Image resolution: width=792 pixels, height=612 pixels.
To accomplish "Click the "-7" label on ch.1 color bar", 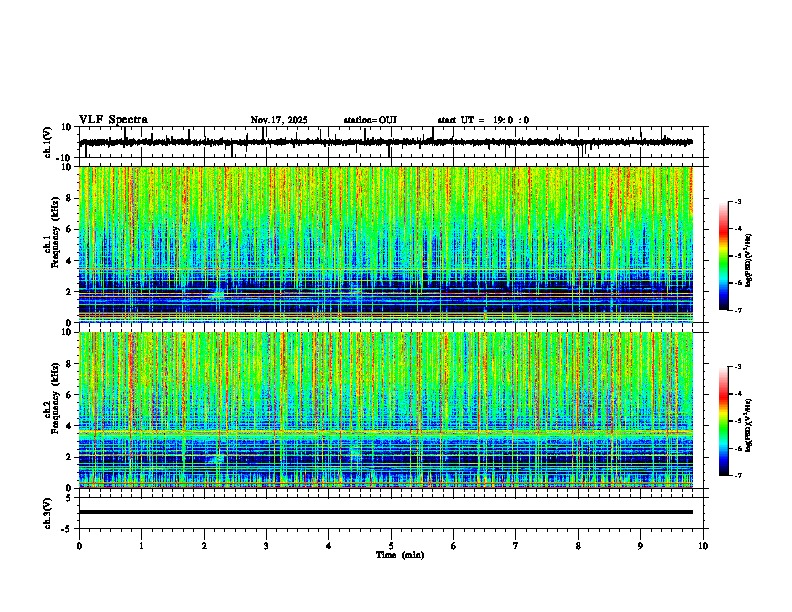I will pos(738,311).
